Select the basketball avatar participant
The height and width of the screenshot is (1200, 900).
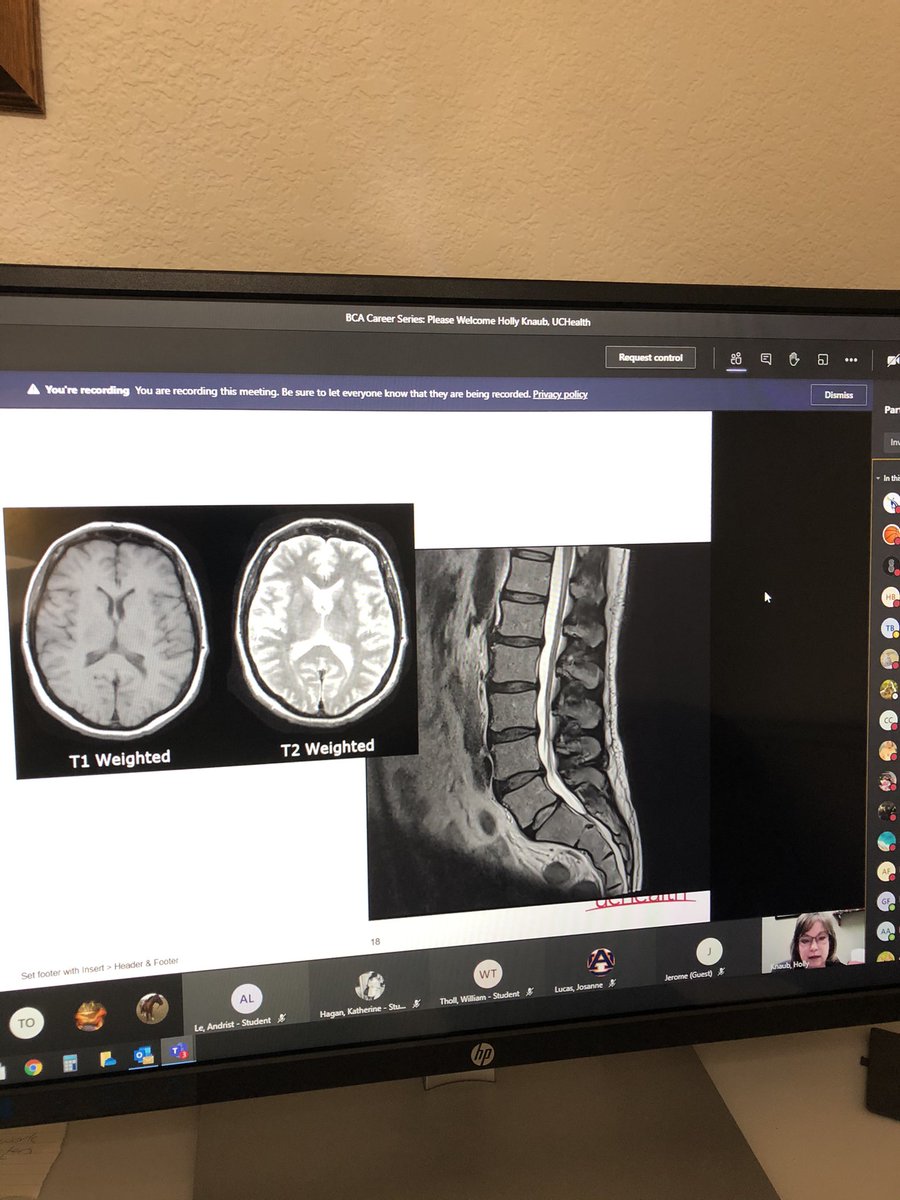[x=890, y=535]
